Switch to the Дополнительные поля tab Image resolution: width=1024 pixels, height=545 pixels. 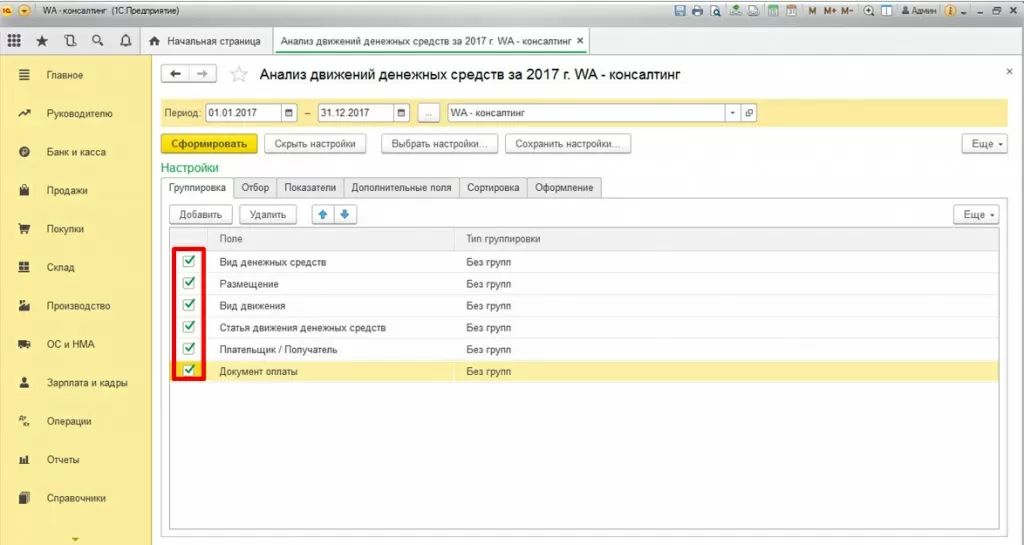point(401,187)
